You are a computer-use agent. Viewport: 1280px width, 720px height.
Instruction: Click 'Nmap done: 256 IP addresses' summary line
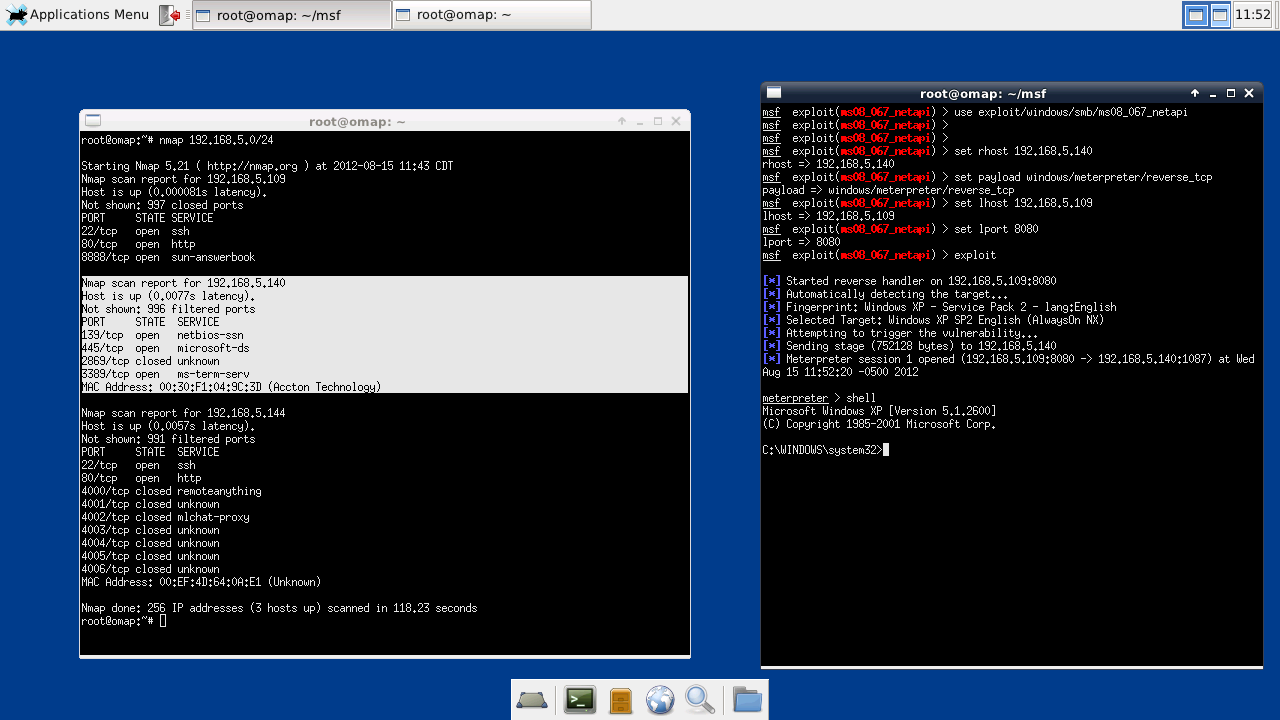[x=279, y=608]
